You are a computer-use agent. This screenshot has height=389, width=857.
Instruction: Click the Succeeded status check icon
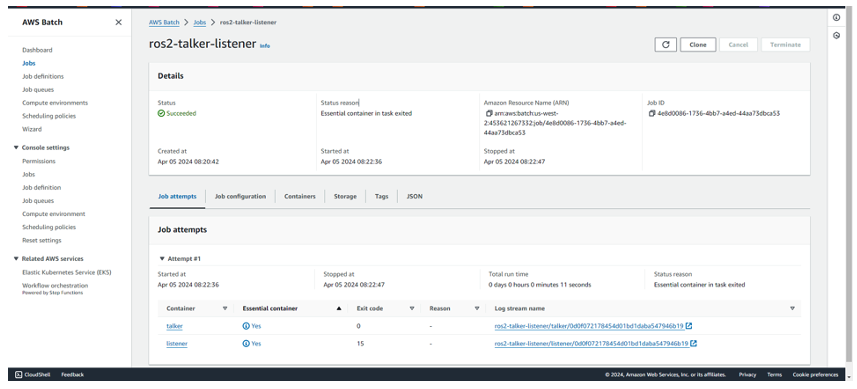(161, 114)
